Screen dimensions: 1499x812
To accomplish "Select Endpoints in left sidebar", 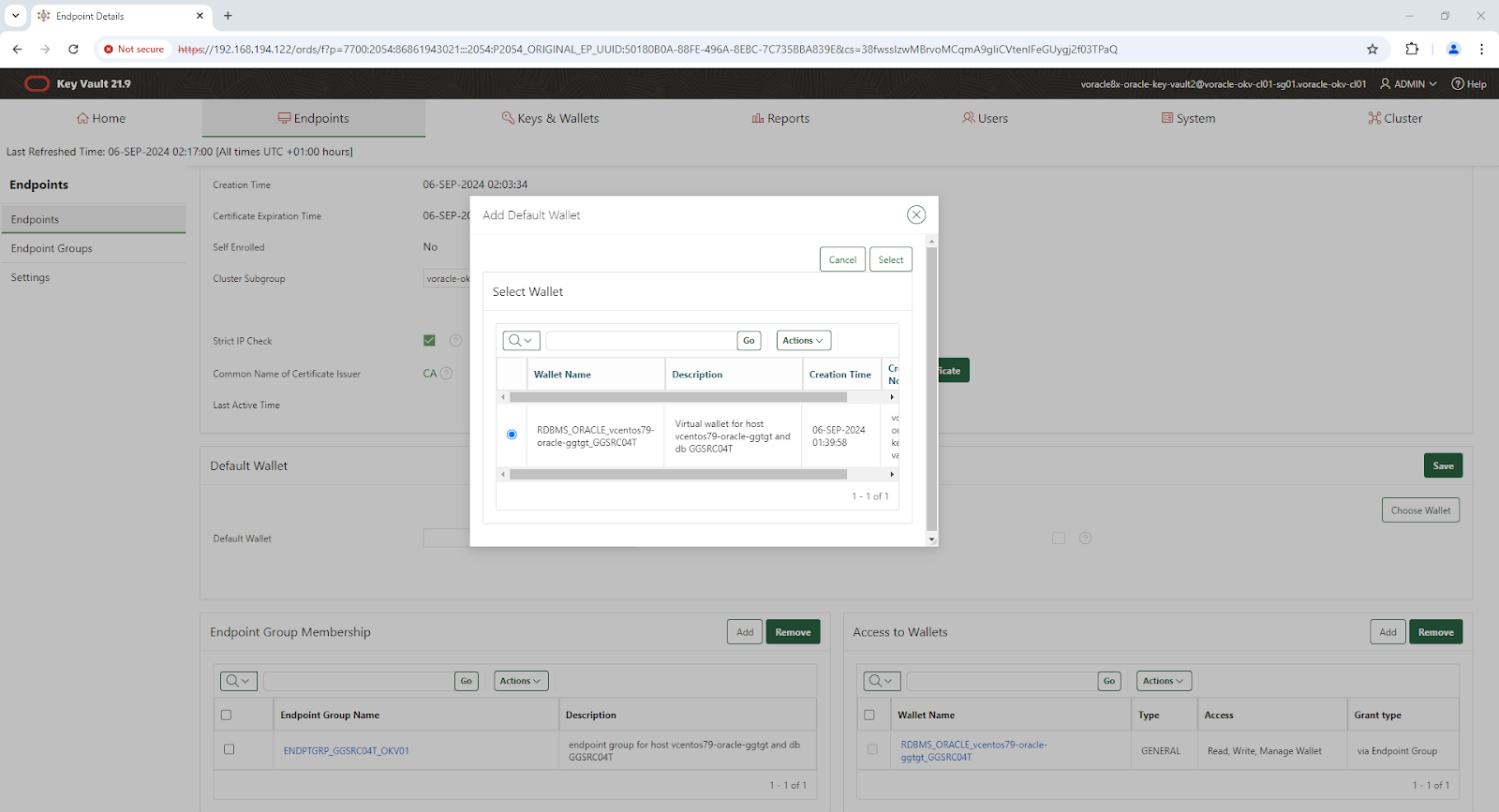I will 93,219.
